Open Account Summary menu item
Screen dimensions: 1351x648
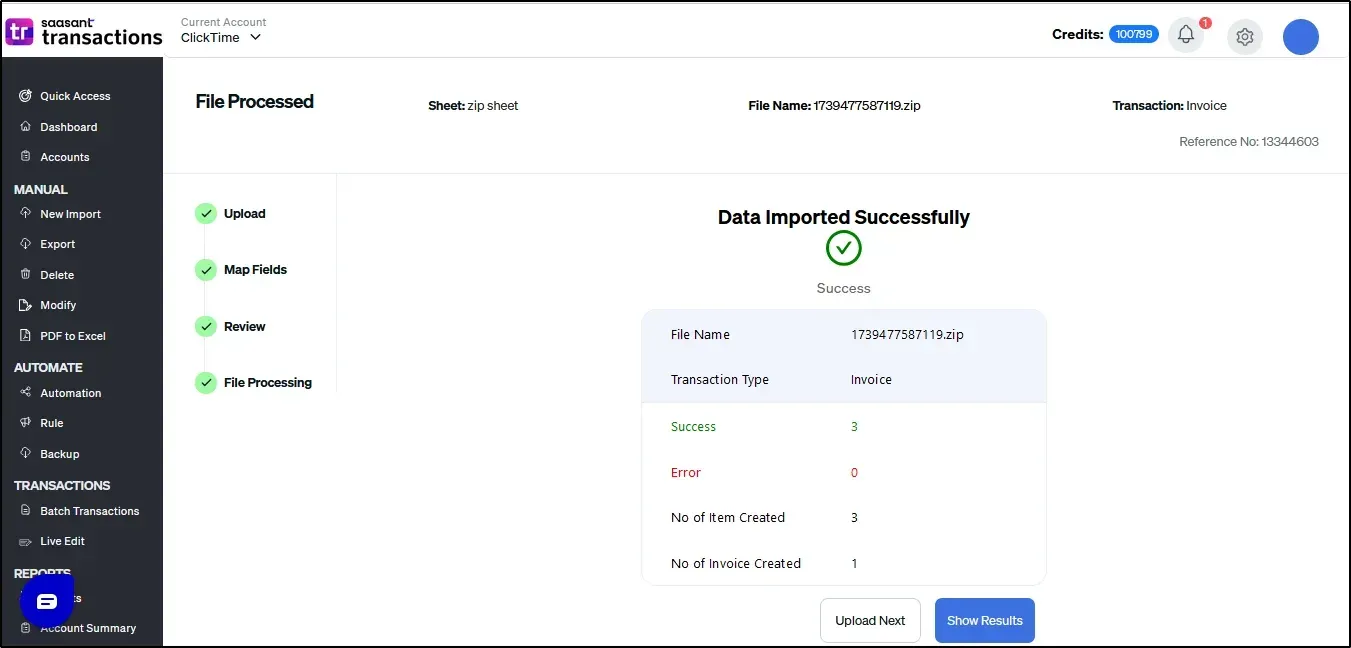click(x=88, y=628)
